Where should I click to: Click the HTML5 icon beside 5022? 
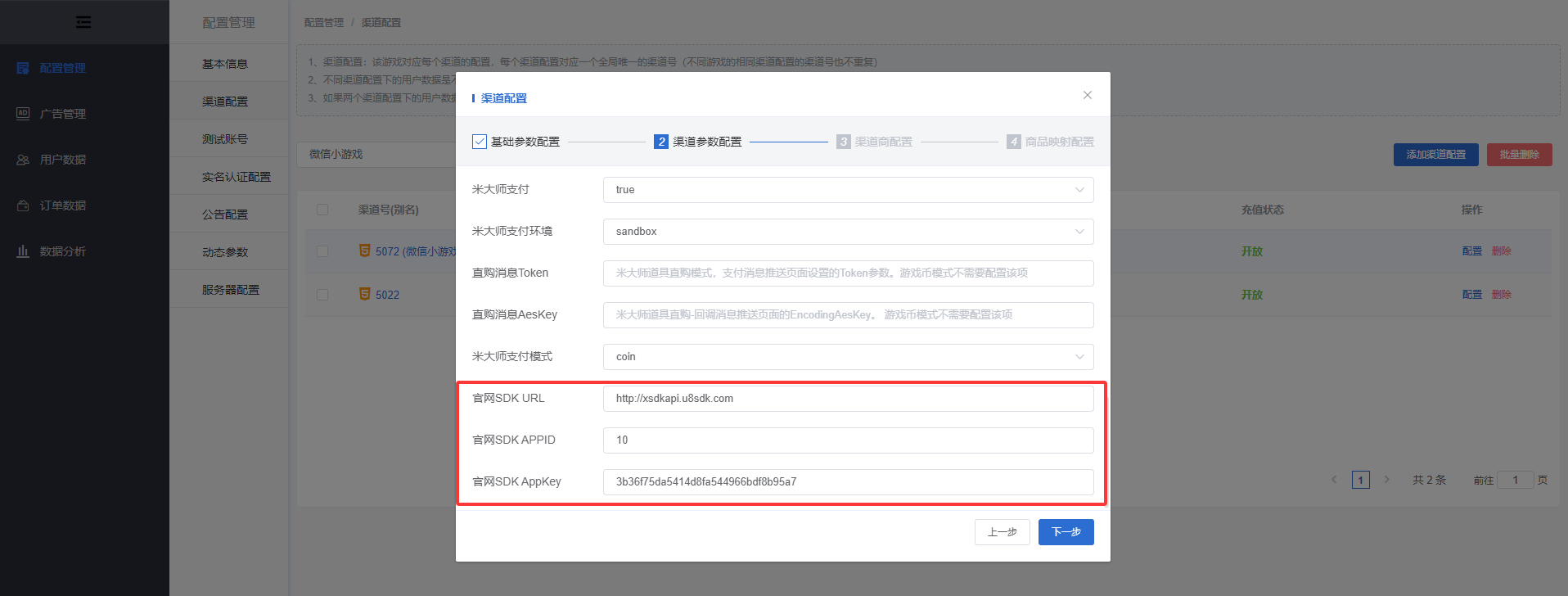click(x=365, y=294)
